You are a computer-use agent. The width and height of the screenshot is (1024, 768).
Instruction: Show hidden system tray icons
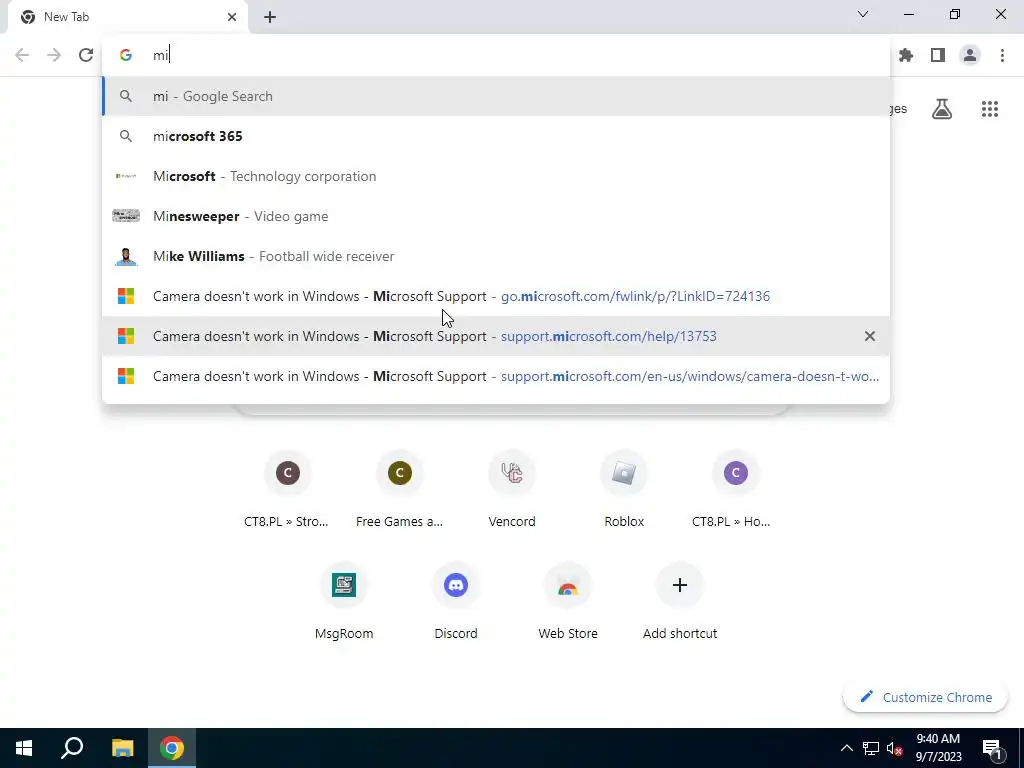(846, 748)
